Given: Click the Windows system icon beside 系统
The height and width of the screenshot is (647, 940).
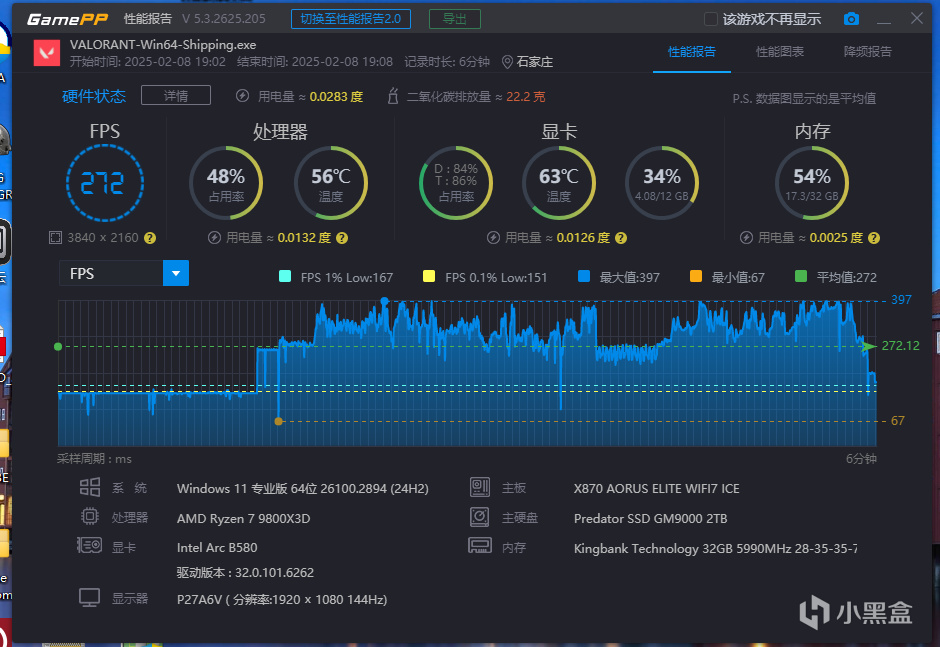Looking at the screenshot, I should 90,487.
